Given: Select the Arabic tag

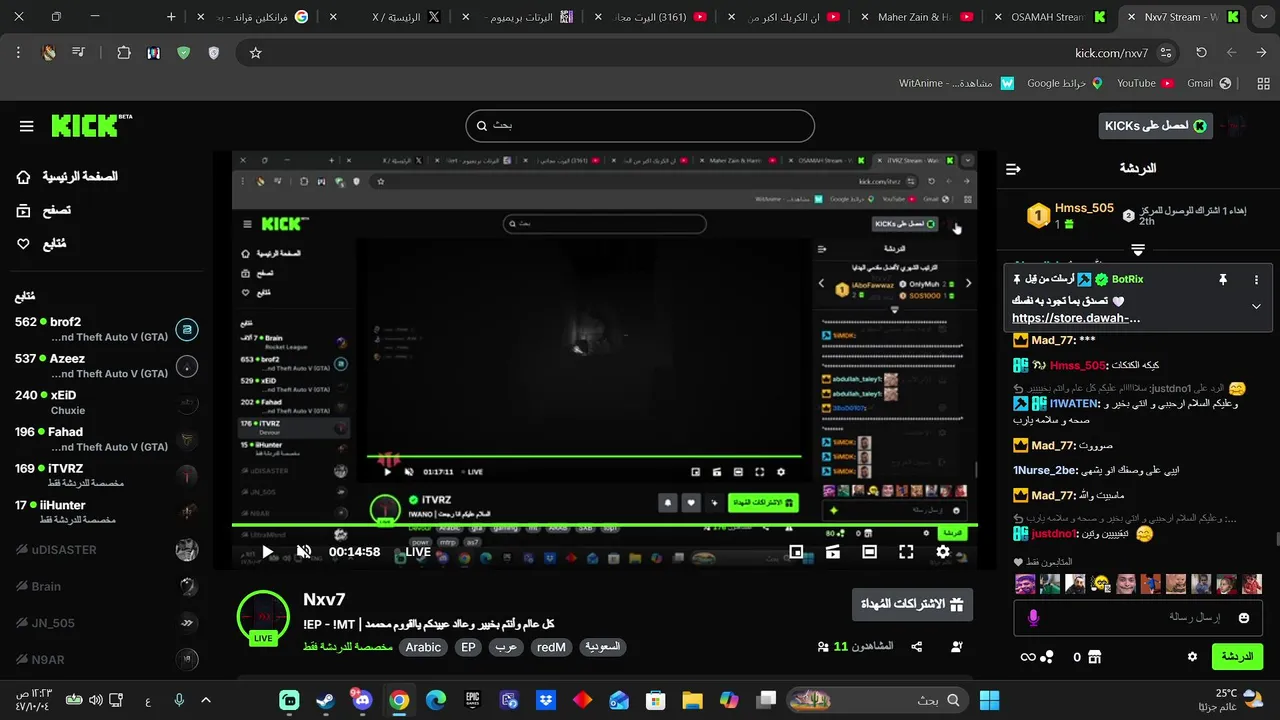Looking at the screenshot, I should click(x=423, y=647).
